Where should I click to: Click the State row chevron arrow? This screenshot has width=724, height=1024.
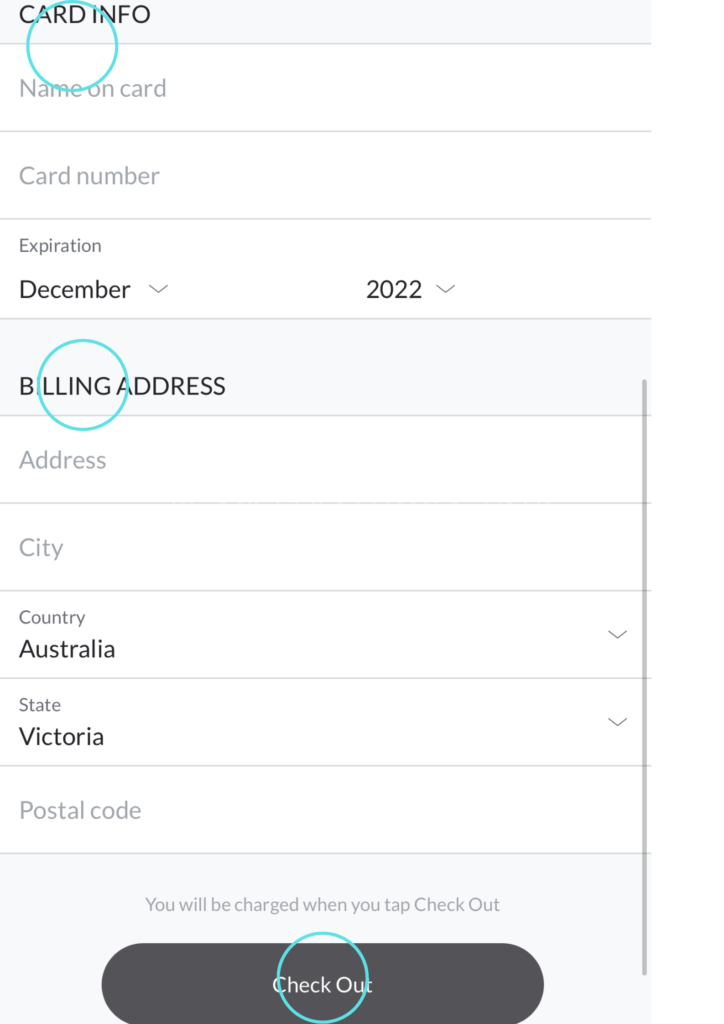point(618,721)
